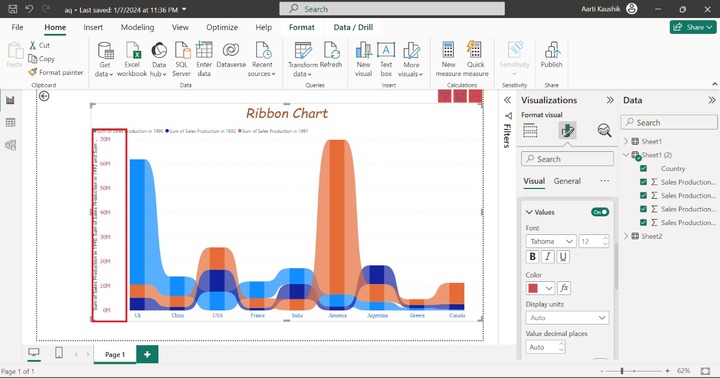Switch to desktop layout icon
Viewport: 720px width, 378px height.
(34, 353)
